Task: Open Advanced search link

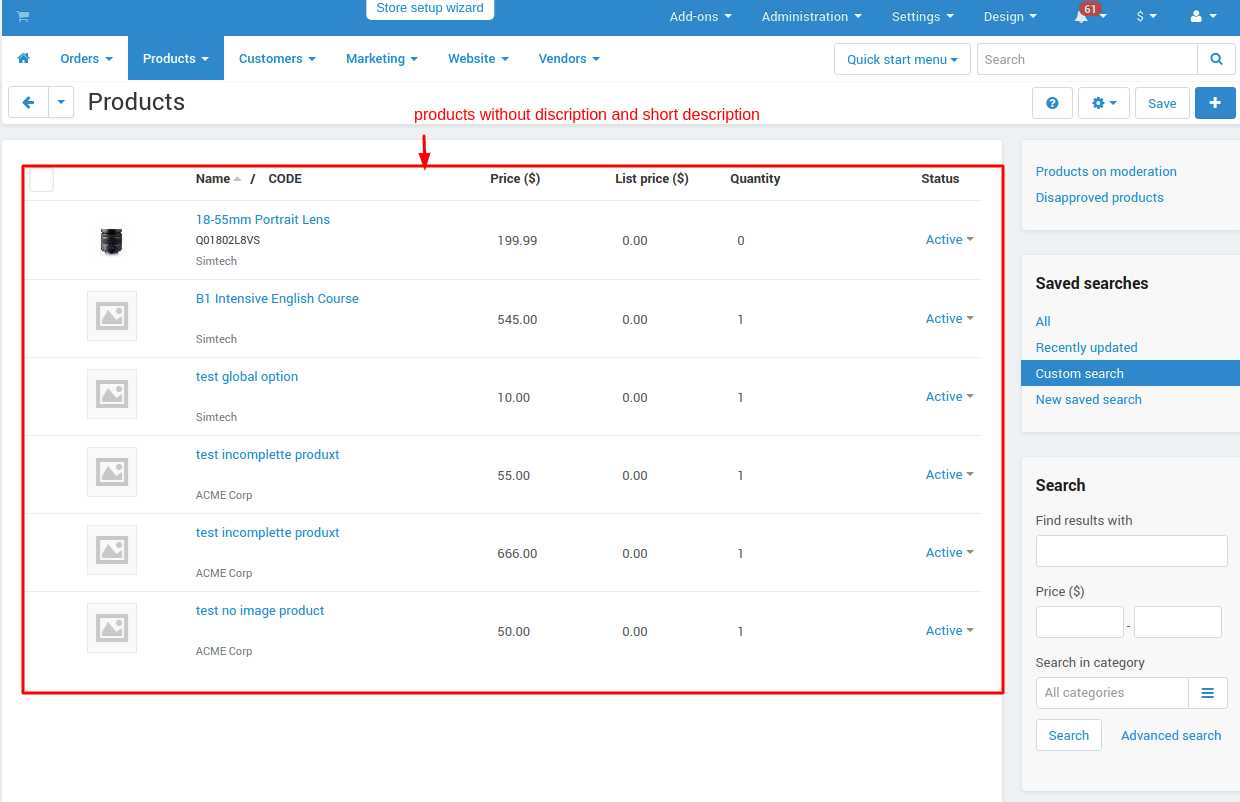Action: tap(1171, 735)
